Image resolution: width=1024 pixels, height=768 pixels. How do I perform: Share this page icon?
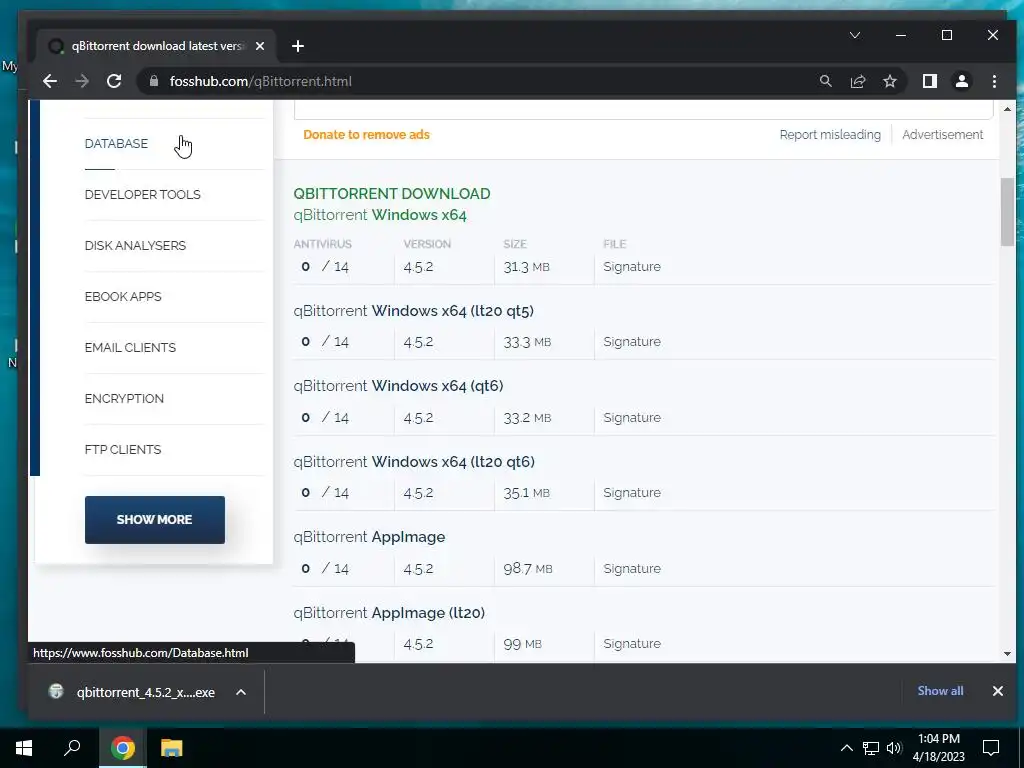click(x=857, y=81)
